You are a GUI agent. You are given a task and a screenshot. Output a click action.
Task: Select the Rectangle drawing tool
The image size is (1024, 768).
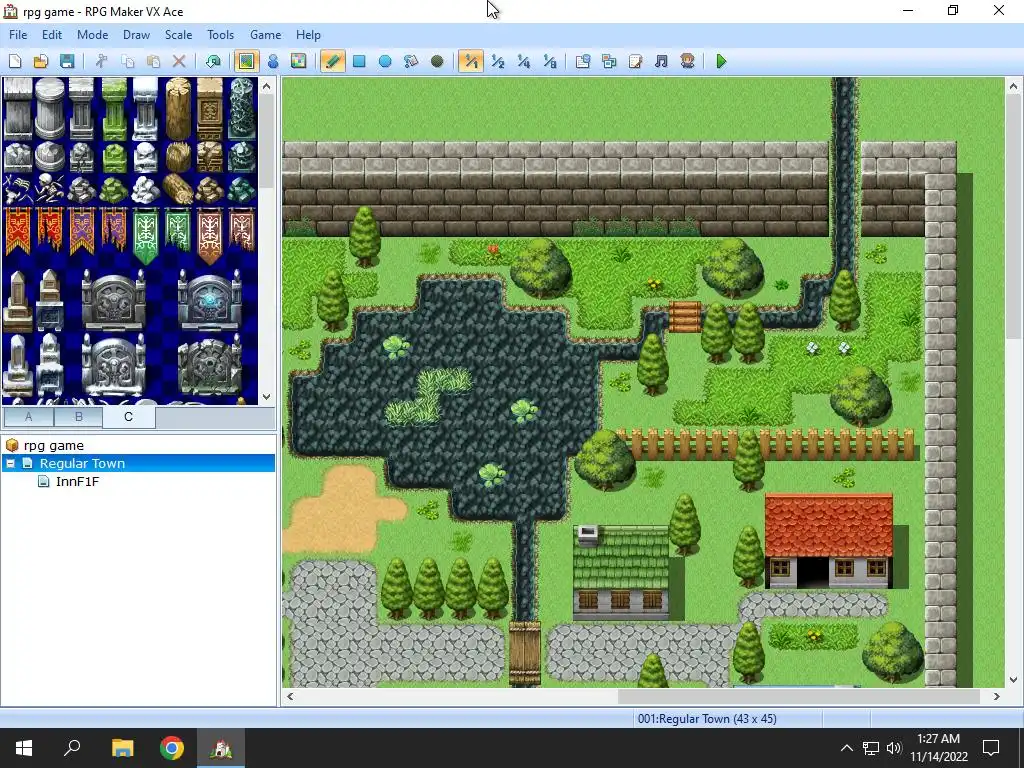point(359,61)
